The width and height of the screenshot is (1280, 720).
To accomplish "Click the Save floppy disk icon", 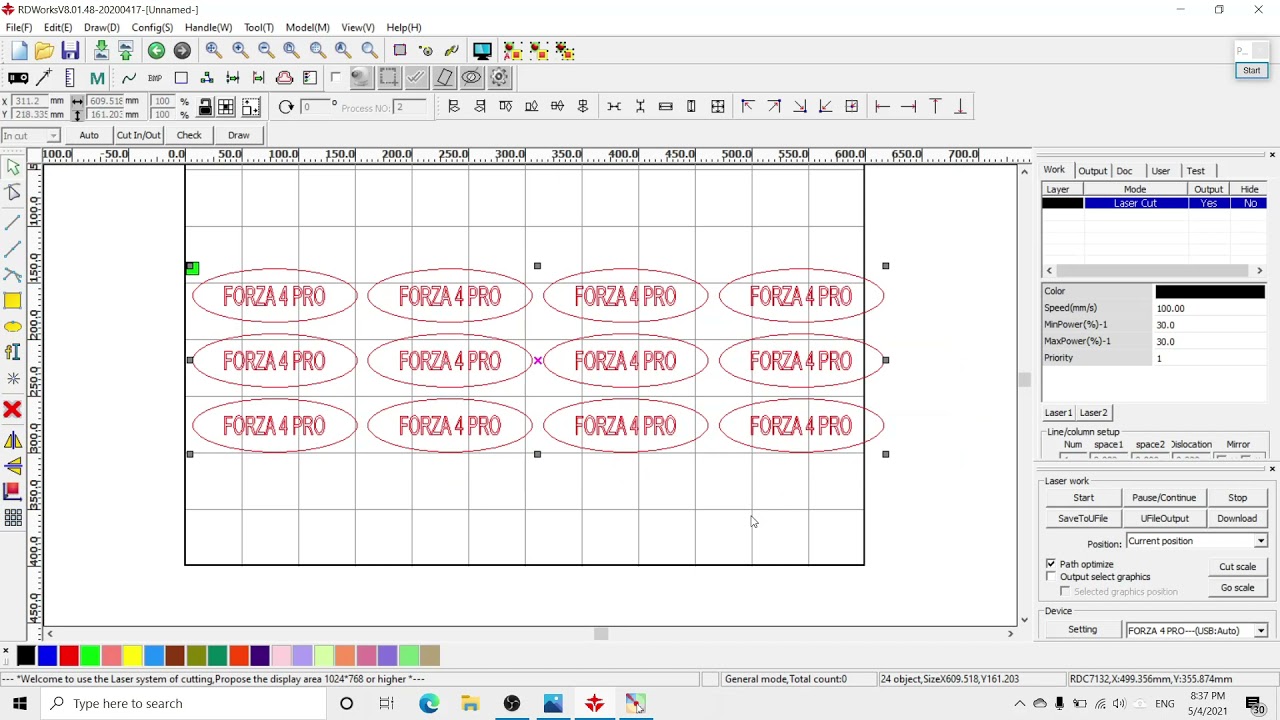I will (70, 51).
